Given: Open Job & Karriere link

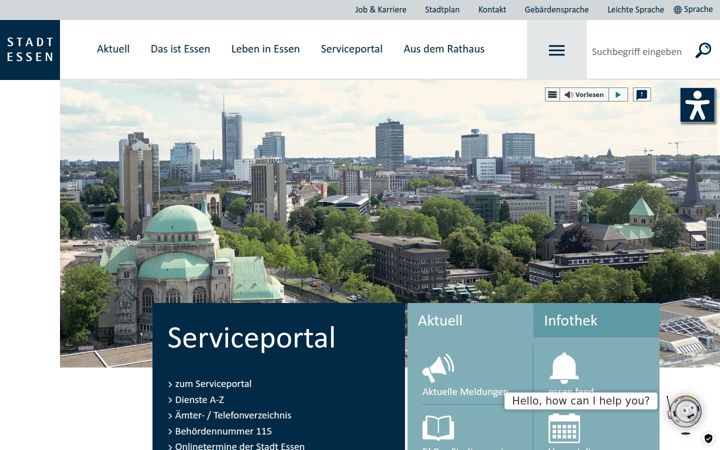Looking at the screenshot, I should (381, 10).
